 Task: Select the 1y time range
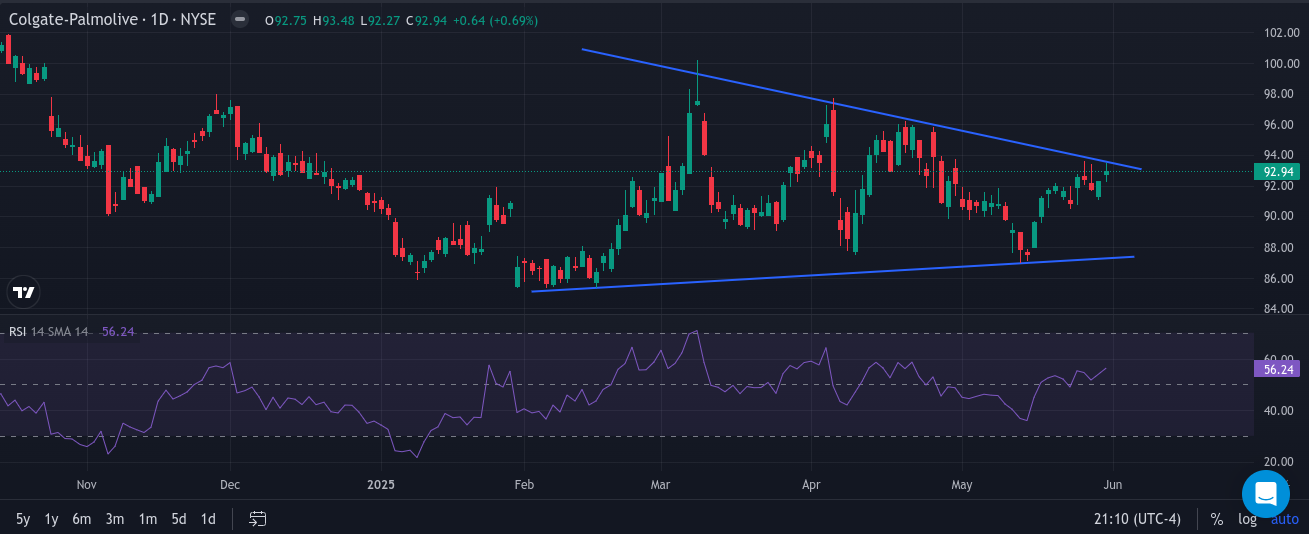pyautogui.click(x=52, y=519)
